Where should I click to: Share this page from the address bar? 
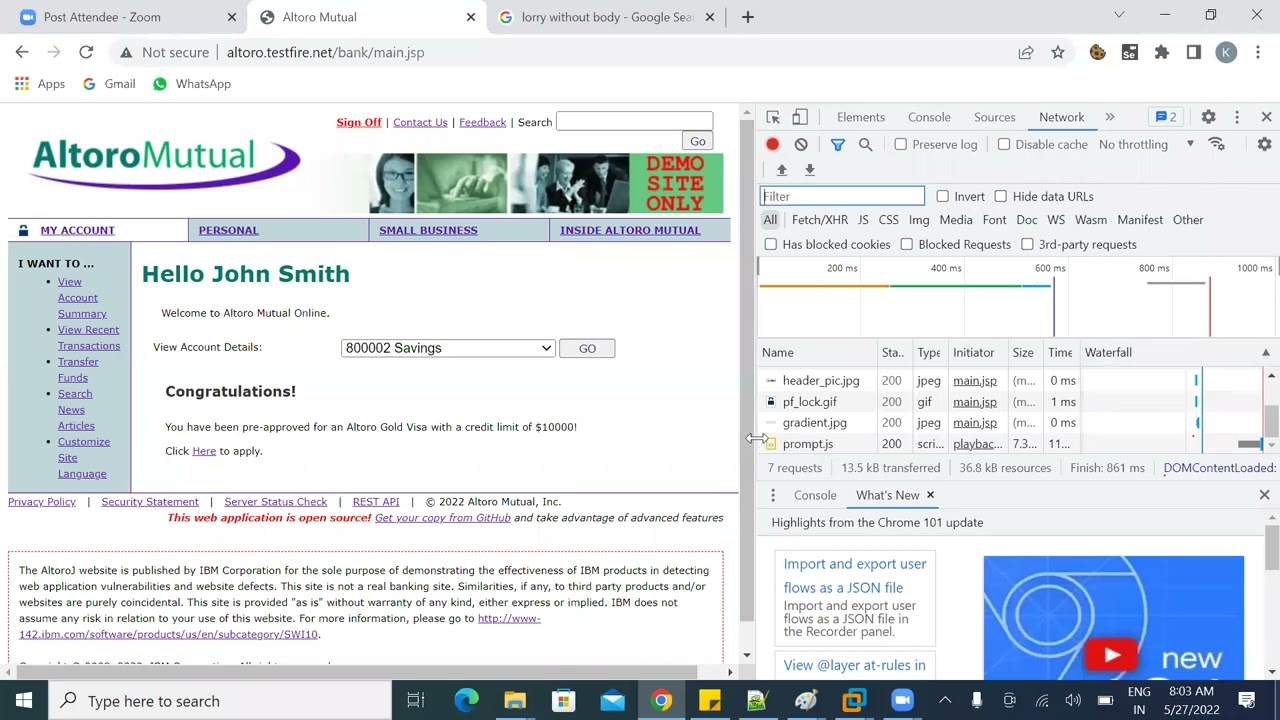click(1026, 52)
